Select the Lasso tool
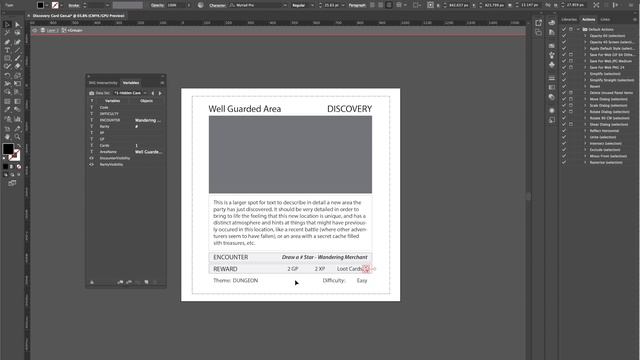The image size is (640, 360). (x=18, y=33)
